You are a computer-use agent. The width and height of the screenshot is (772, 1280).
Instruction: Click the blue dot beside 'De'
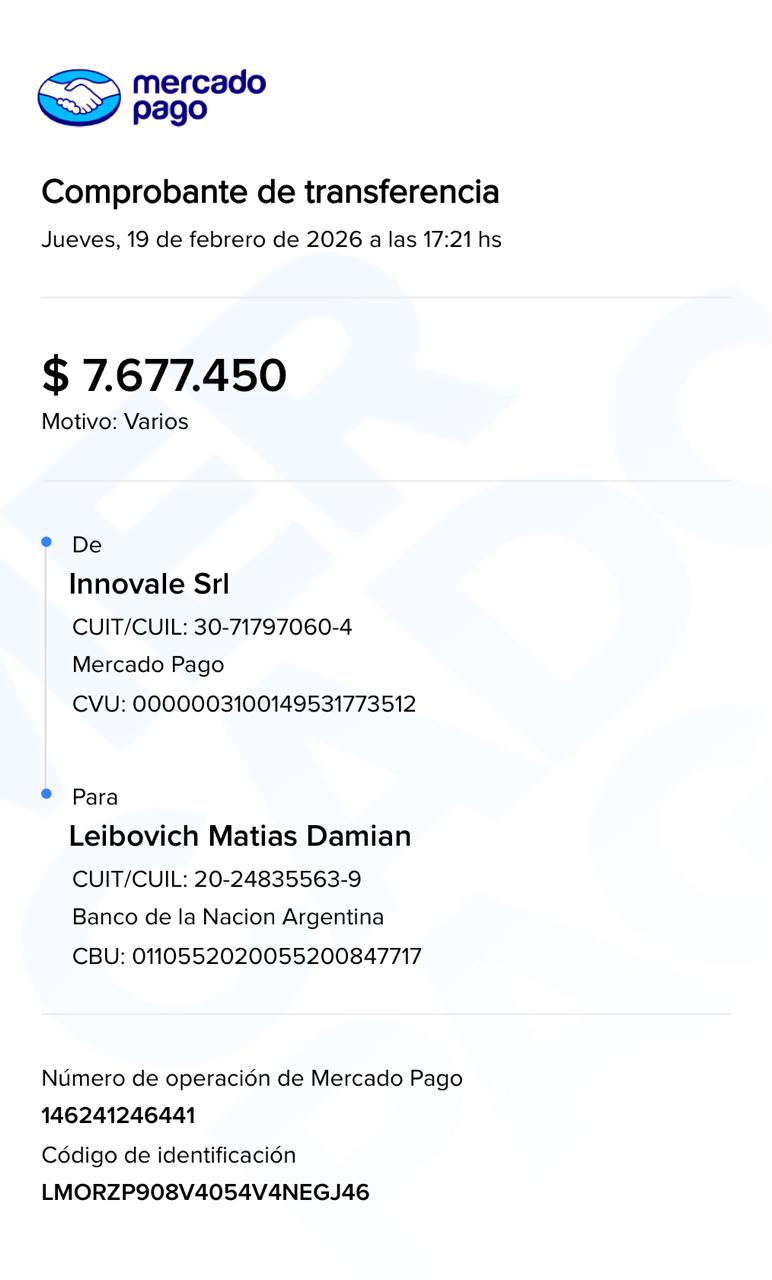click(46, 542)
